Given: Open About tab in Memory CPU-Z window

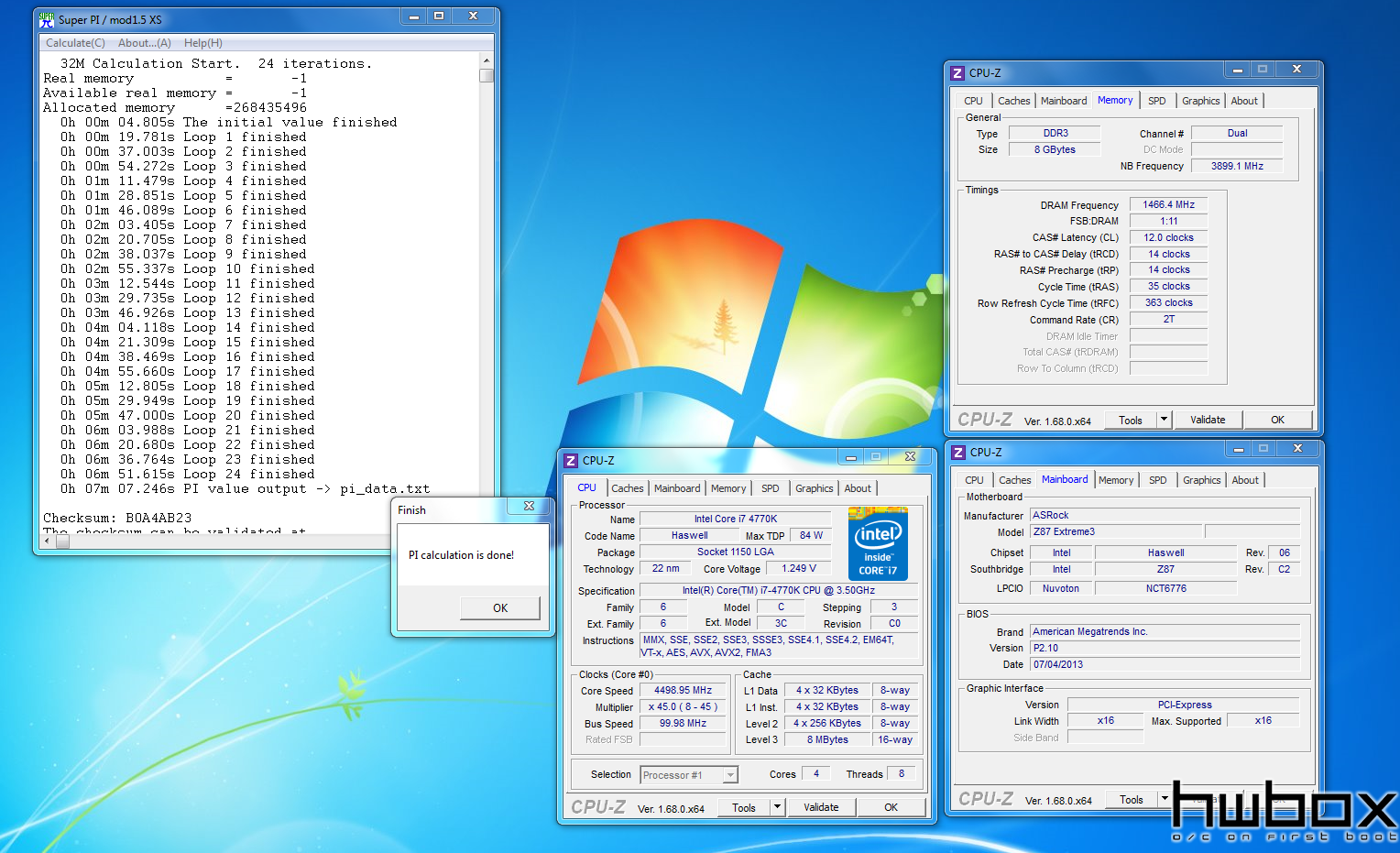Looking at the screenshot, I should 1244,101.
